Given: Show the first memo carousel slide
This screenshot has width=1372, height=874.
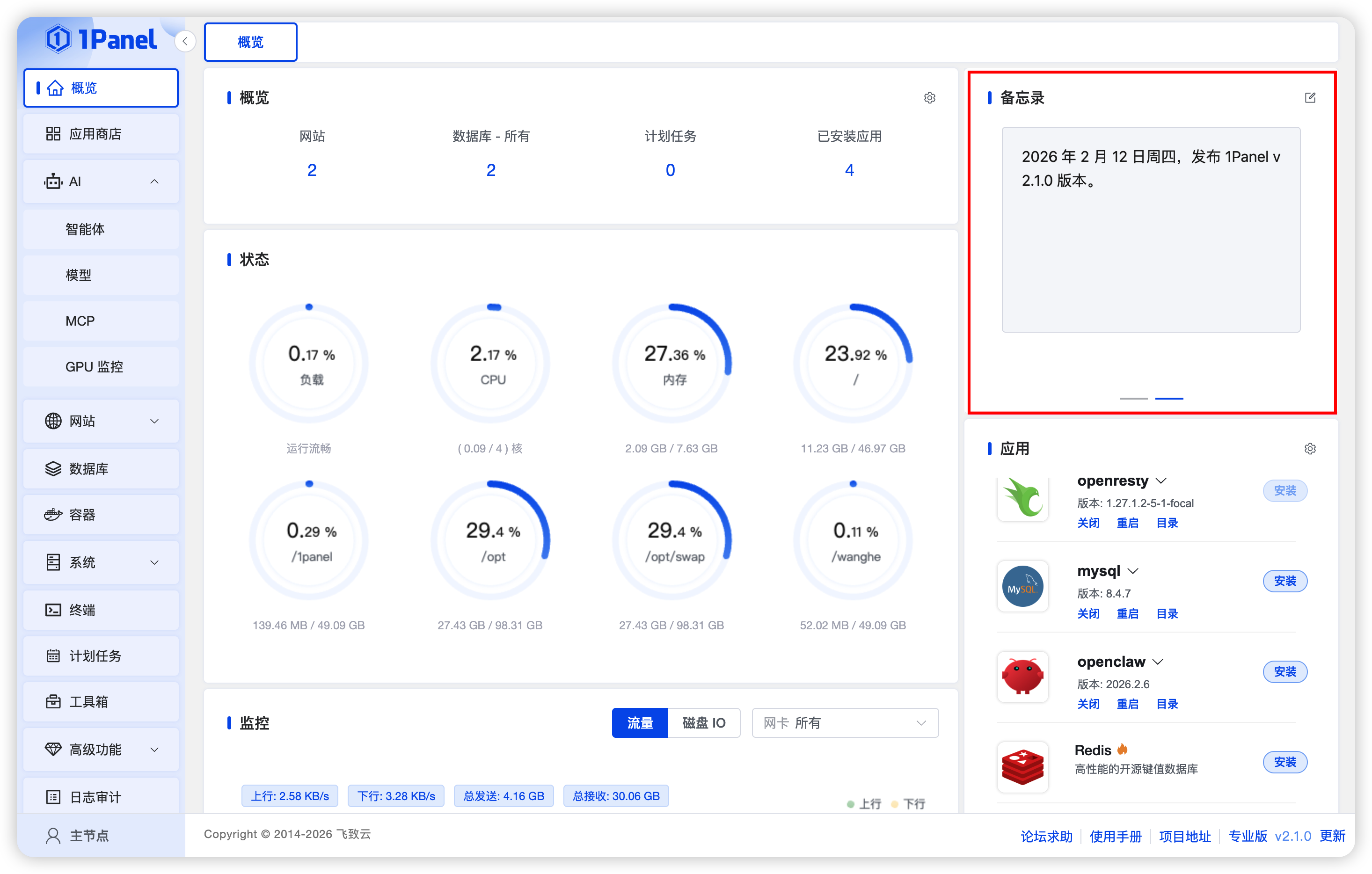Looking at the screenshot, I should (x=1133, y=398).
